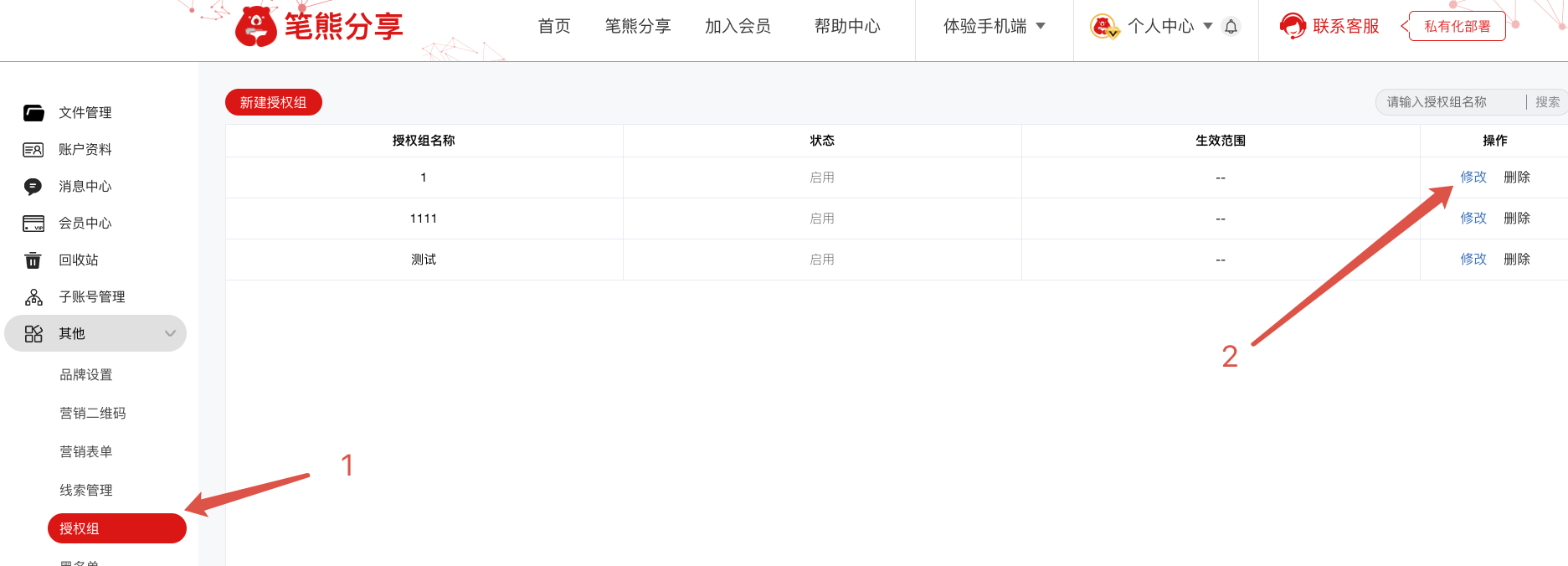Image resolution: width=1568 pixels, height=566 pixels.
Task: Go to 首页 in top navigation
Action: pyautogui.click(x=554, y=27)
